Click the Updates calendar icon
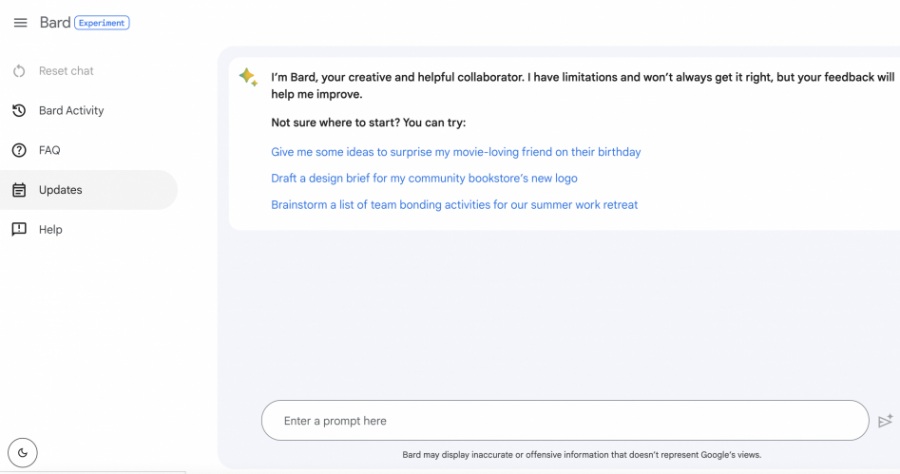Screen dimensions: 900x474 (x=19, y=190)
